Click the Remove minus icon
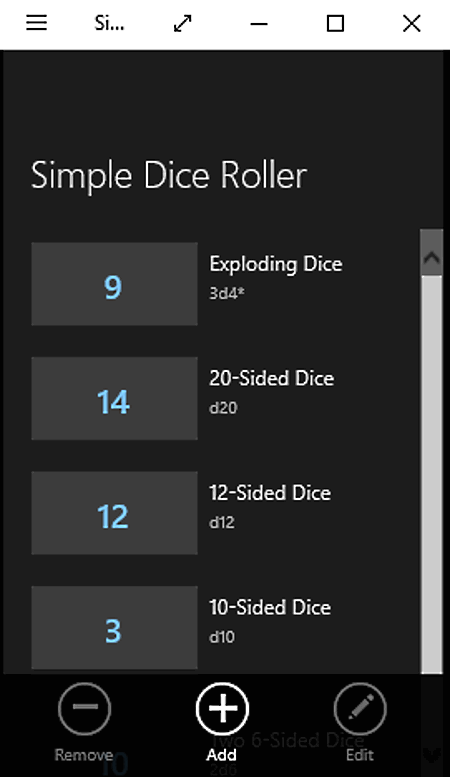 [85, 709]
